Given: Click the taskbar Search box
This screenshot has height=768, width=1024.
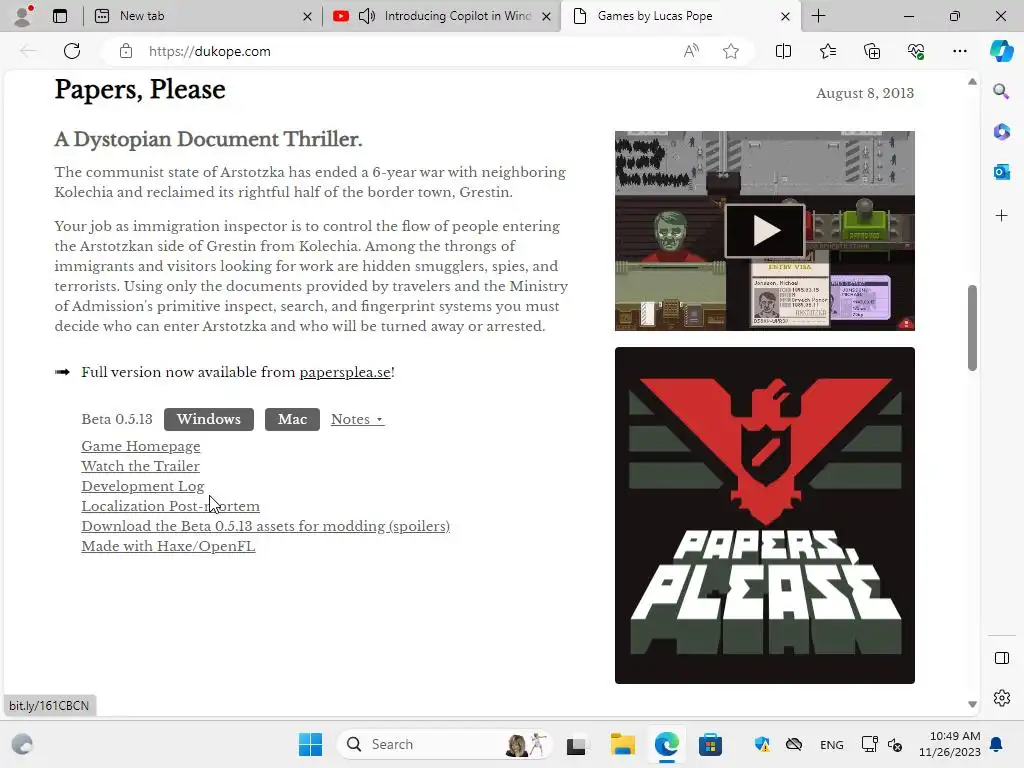Looking at the screenshot, I should (444, 744).
